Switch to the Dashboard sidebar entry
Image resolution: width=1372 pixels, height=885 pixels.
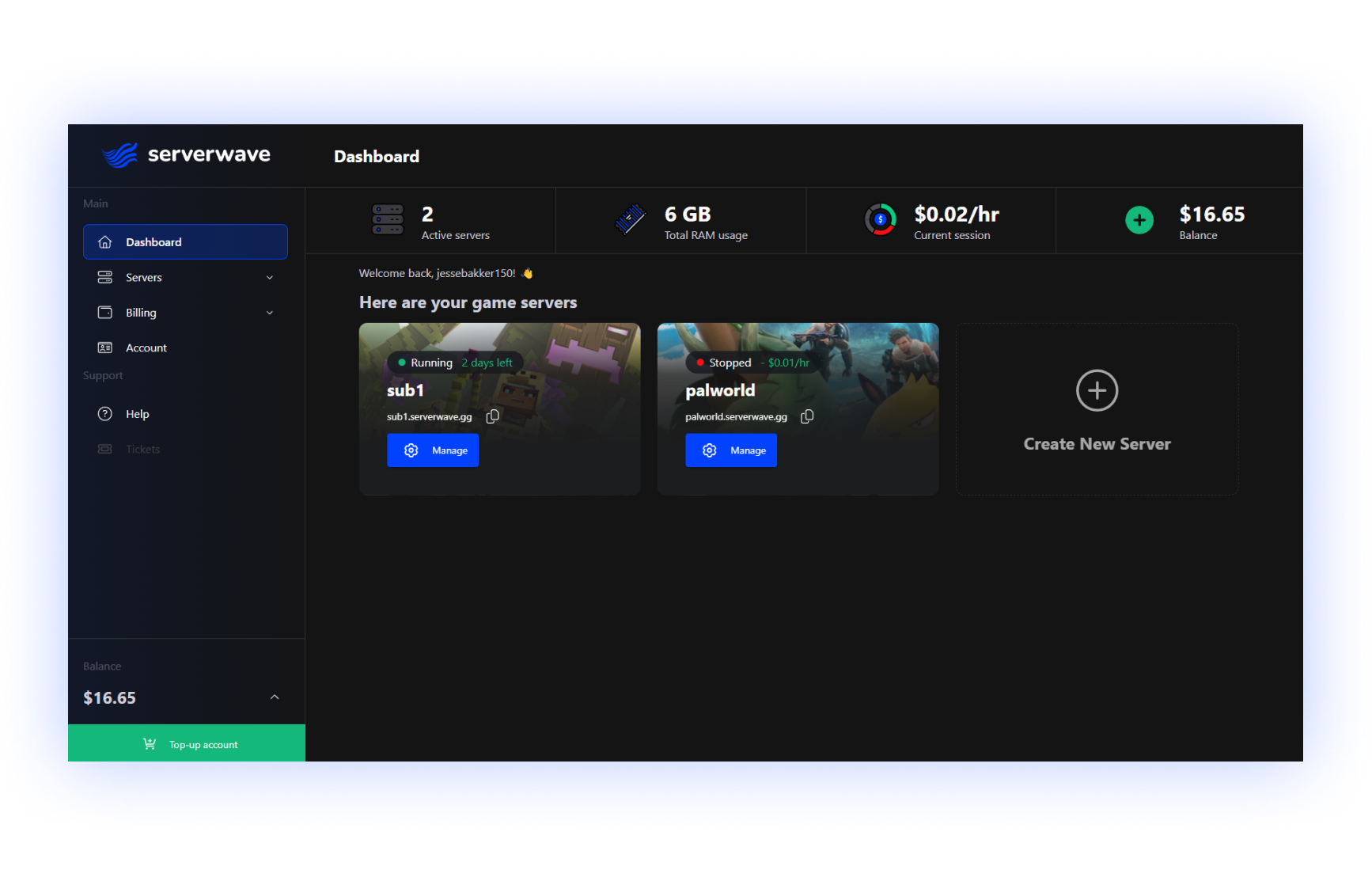[x=153, y=241]
